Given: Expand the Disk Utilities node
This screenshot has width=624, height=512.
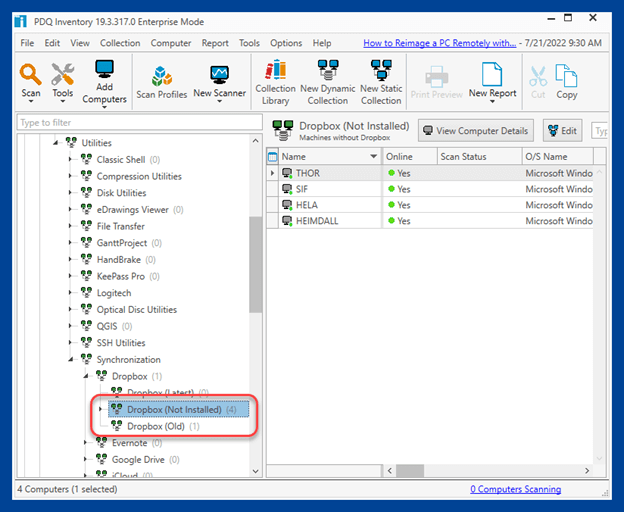Looking at the screenshot, I should pyautogui.click(x=70, y=193).
